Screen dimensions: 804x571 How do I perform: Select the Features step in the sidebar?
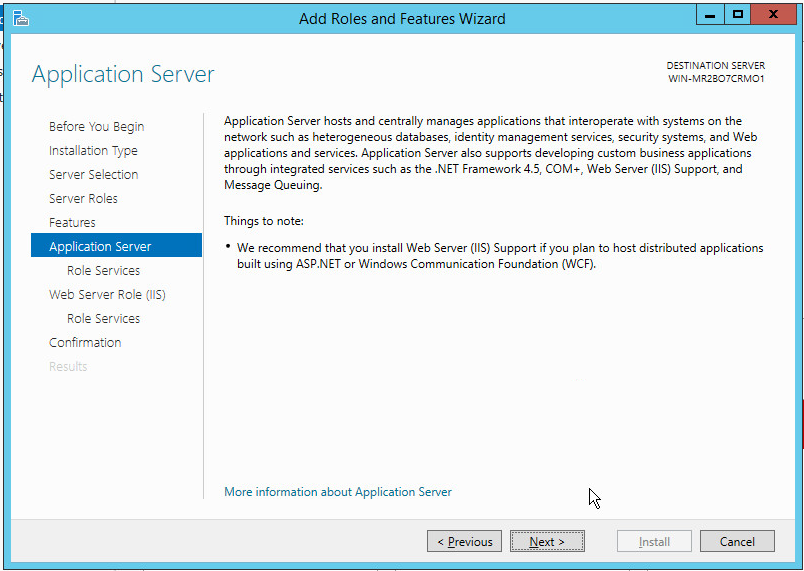(x=72, y=223)
